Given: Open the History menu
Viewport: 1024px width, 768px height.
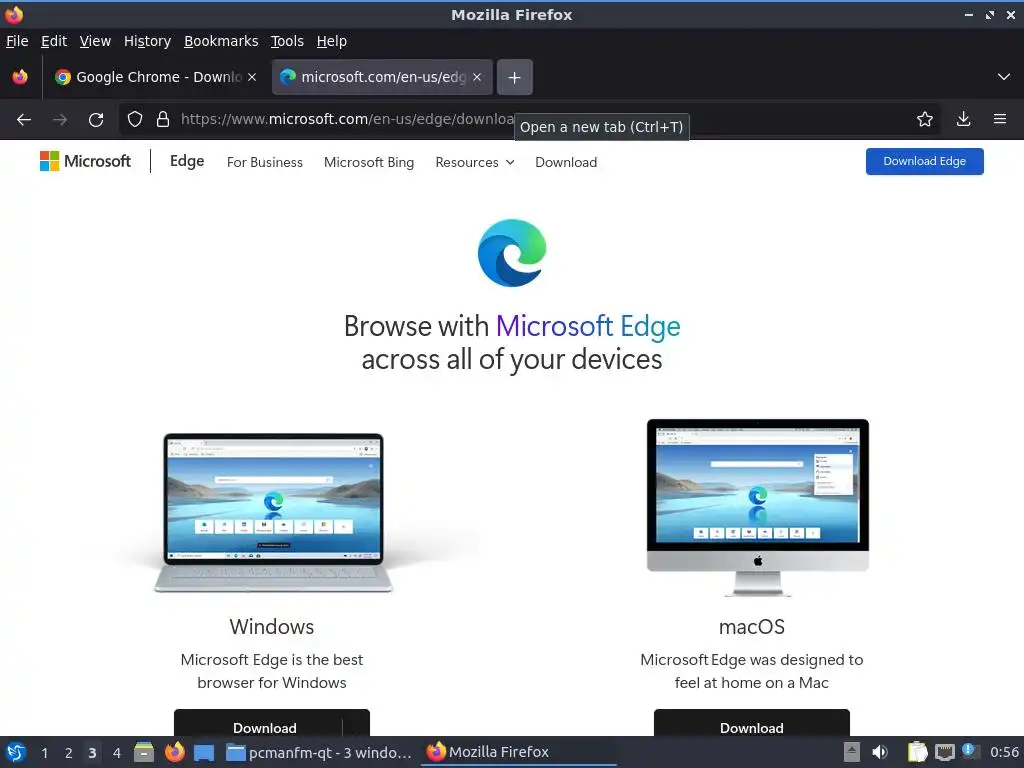Looking at the screenshot, I should pos(148,41).
